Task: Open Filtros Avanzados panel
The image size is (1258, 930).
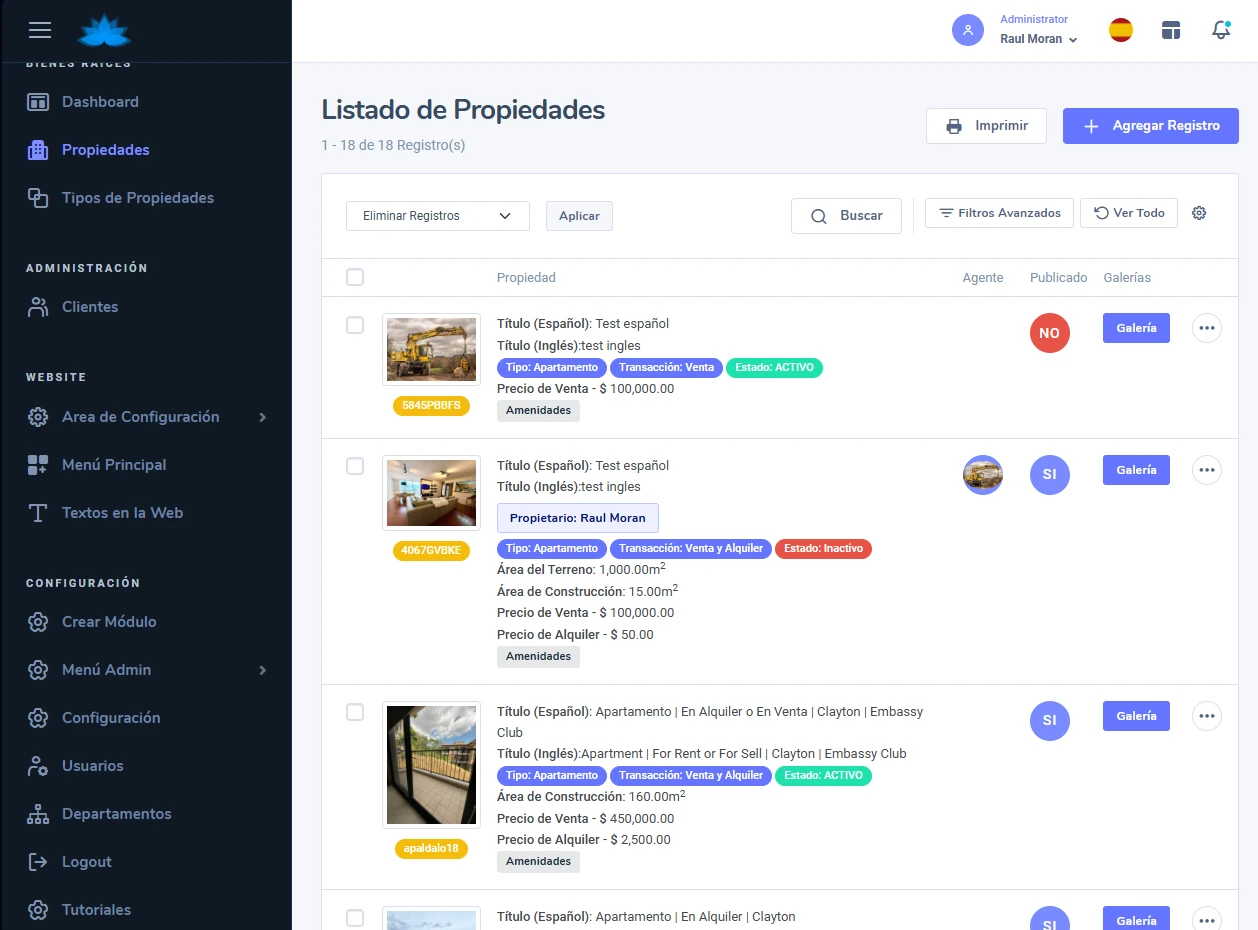Action: pos(1000,213)
